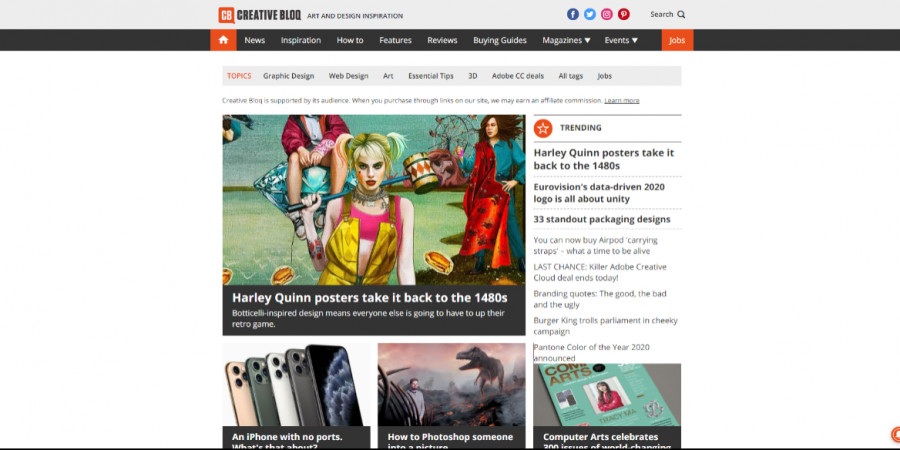Click the Trending star icon

(543, 128)
